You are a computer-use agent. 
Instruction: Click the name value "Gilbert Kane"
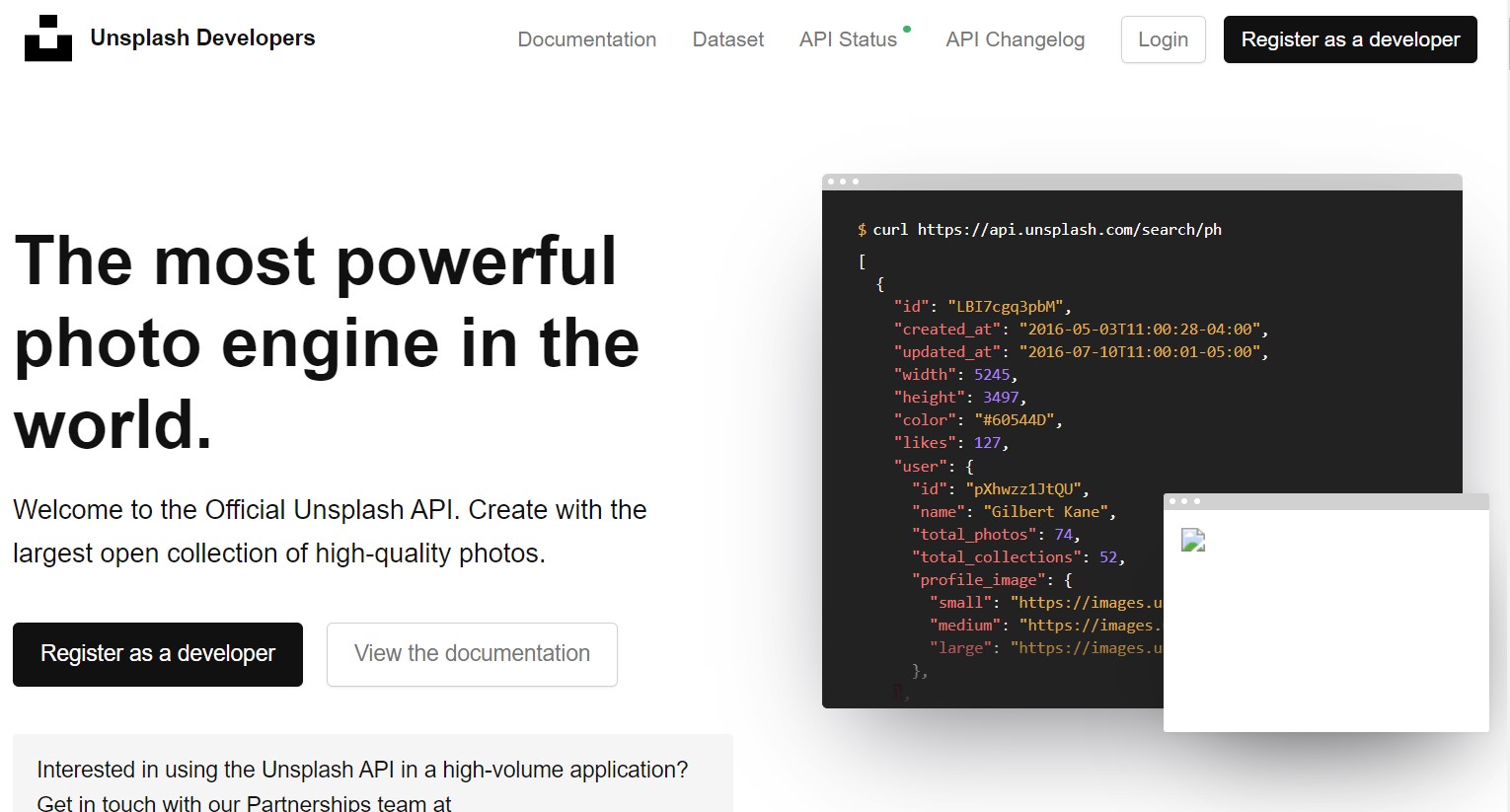click(1046, 511)
